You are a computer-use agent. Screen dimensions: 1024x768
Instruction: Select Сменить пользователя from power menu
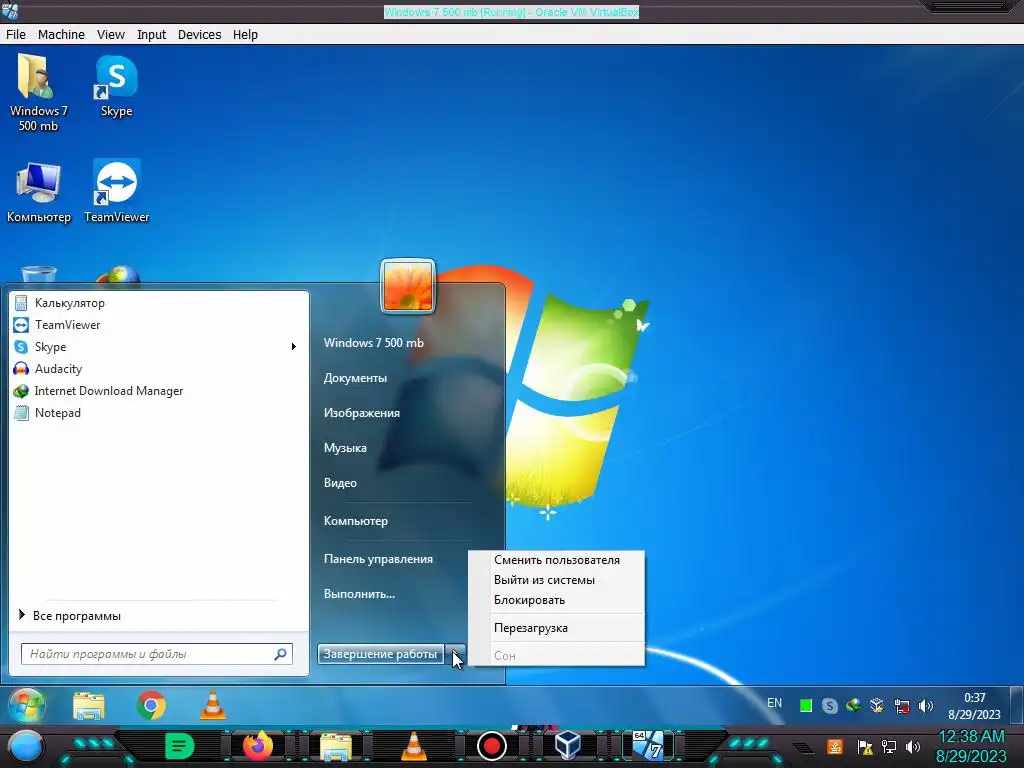(556, 560)
